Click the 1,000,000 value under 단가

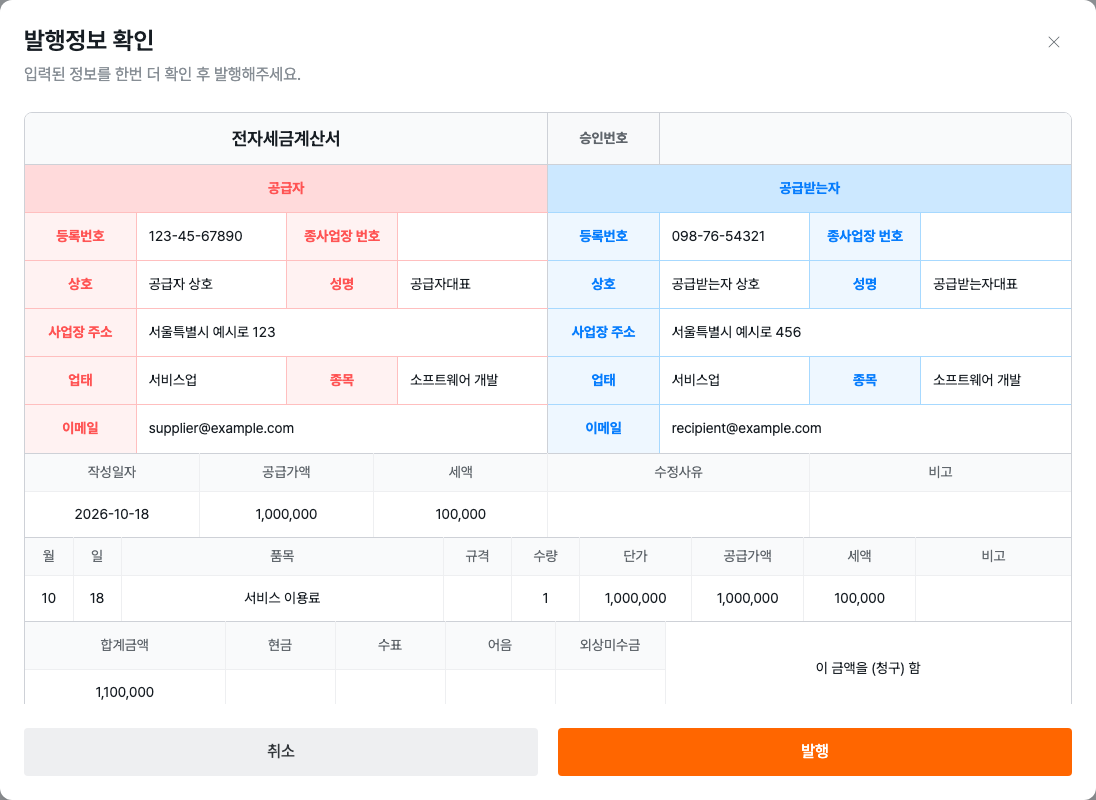[x=635, y=598]
